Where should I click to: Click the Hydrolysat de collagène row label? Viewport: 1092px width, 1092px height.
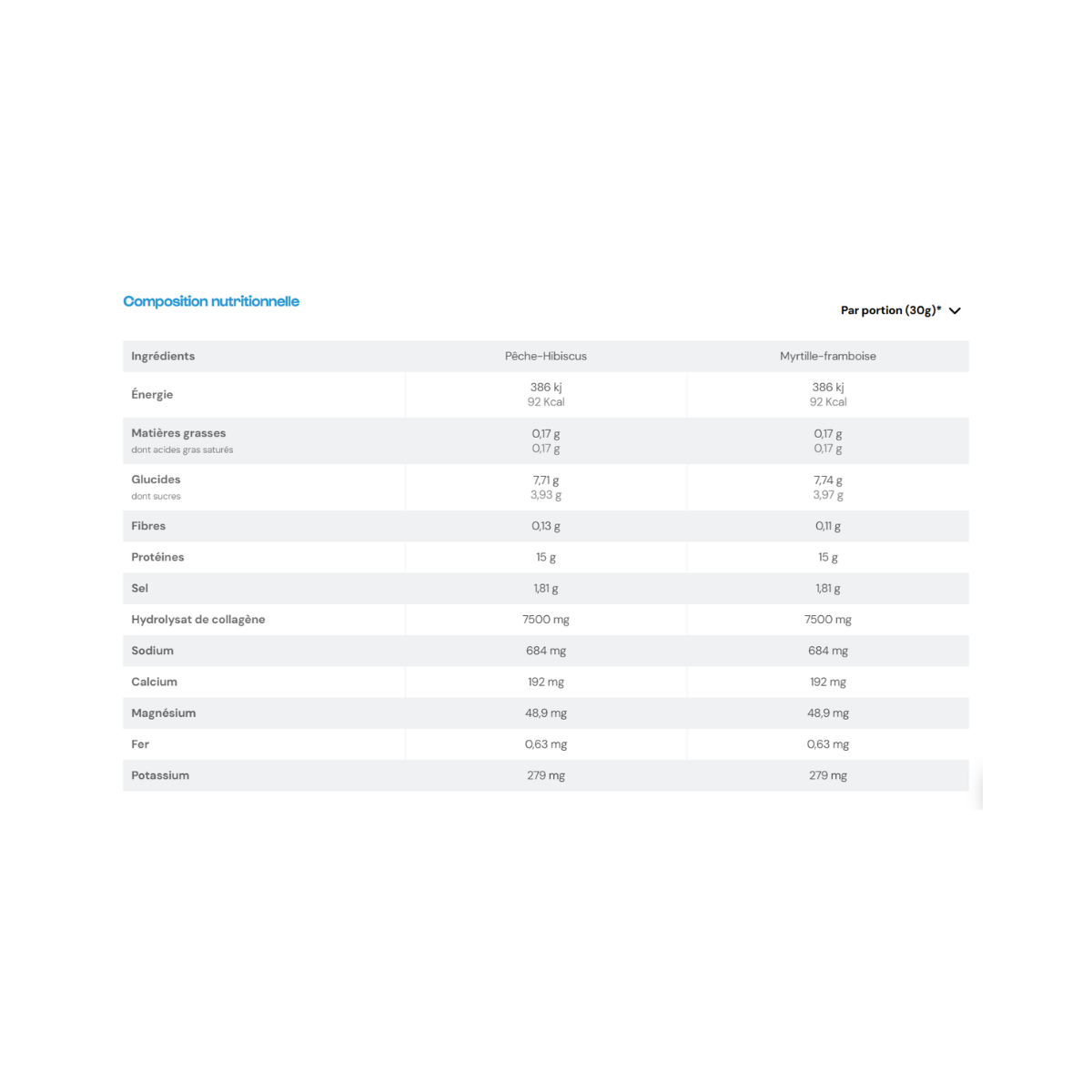pos(198,620)
